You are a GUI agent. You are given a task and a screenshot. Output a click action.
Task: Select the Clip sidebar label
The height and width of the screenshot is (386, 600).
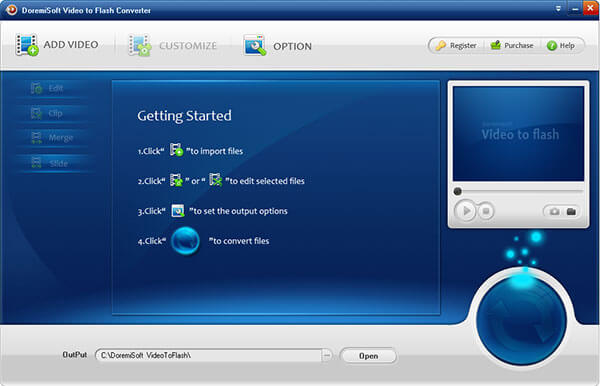(x=55, y=114)
